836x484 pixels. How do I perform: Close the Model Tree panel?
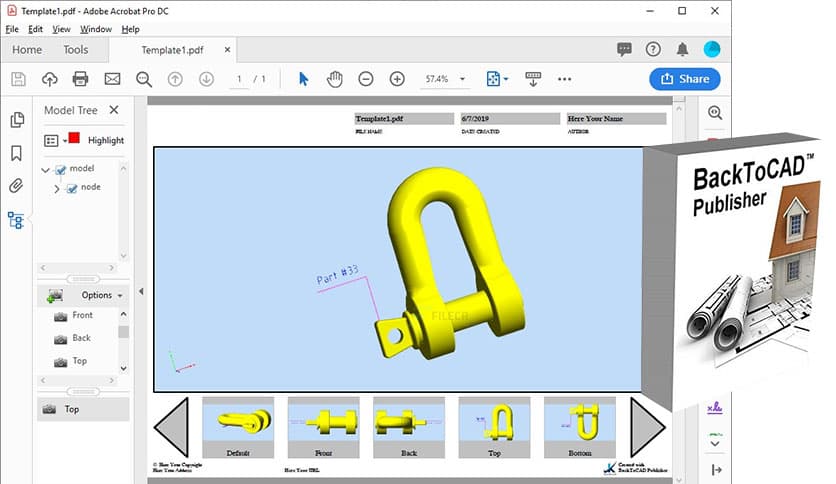114,110
